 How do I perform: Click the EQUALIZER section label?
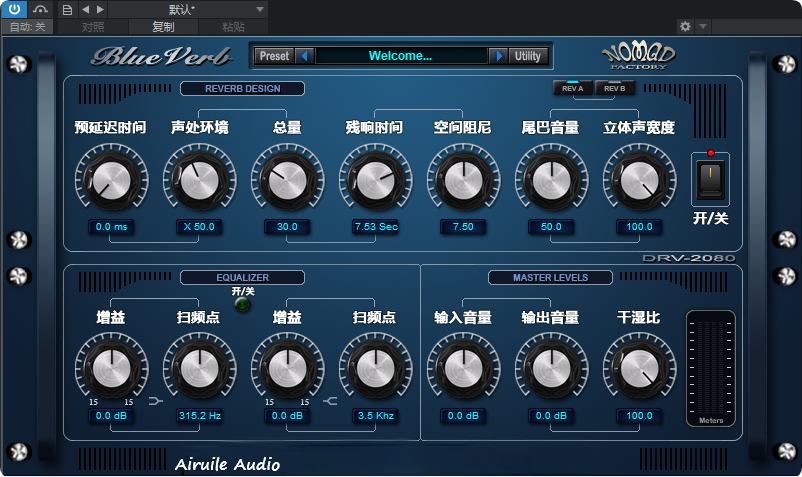[242, 278]
